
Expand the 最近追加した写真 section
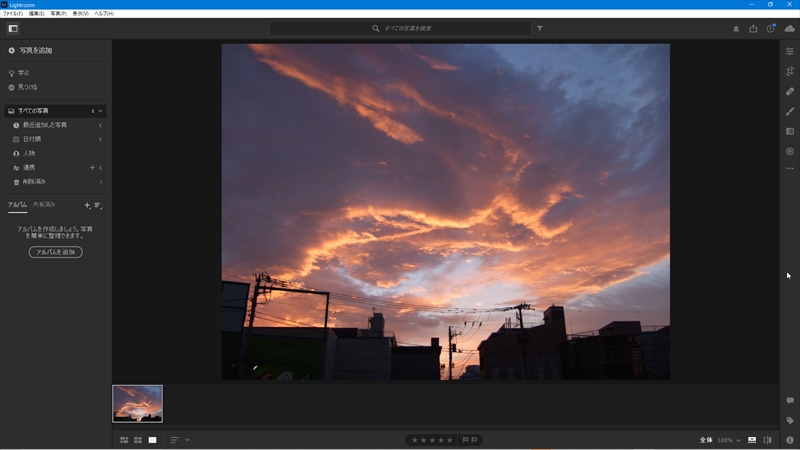tap(100, 125)
